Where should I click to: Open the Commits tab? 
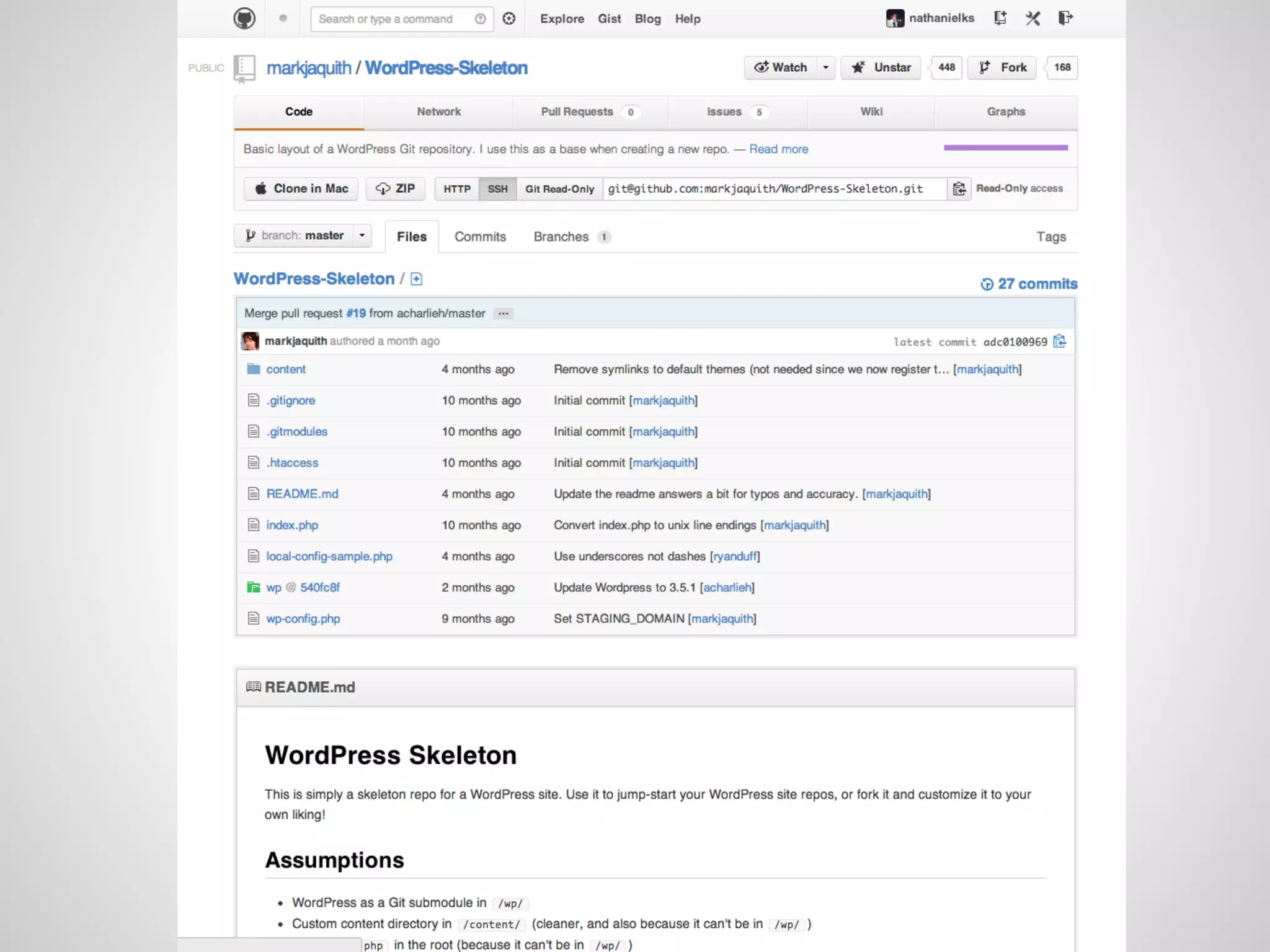[480, 237]
